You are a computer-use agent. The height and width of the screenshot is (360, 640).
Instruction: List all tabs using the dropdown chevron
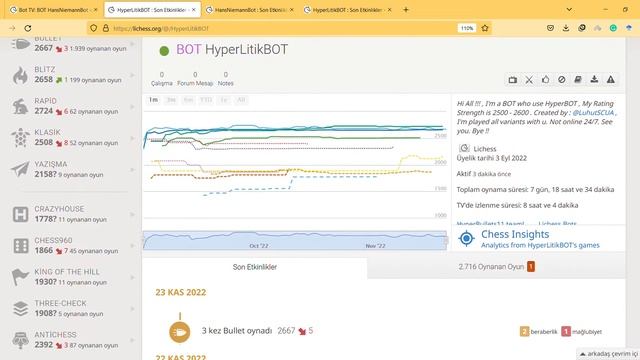(x=569, y=9)
